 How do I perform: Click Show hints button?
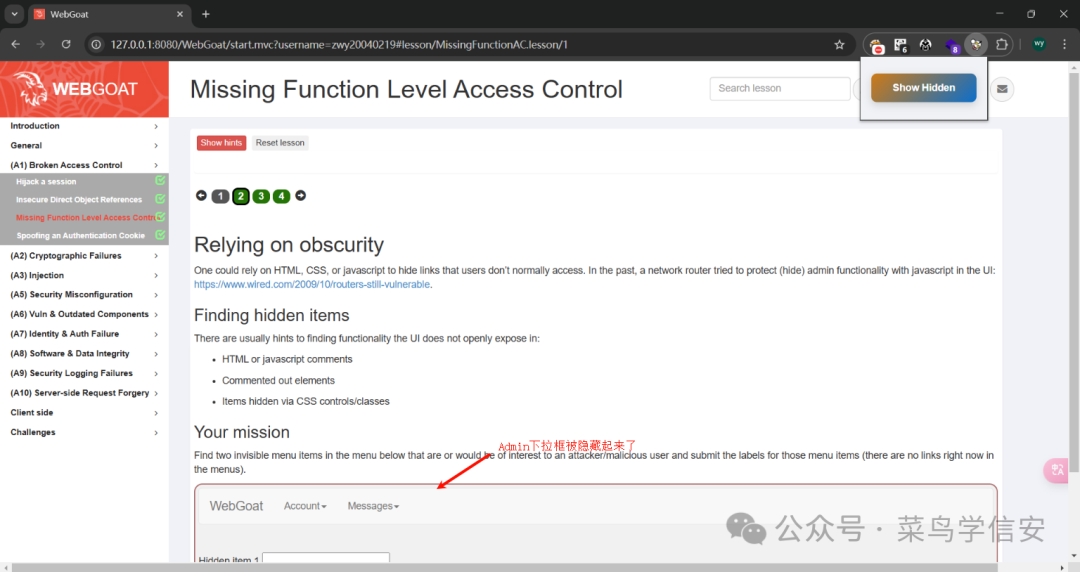click(x=221, y=143)
